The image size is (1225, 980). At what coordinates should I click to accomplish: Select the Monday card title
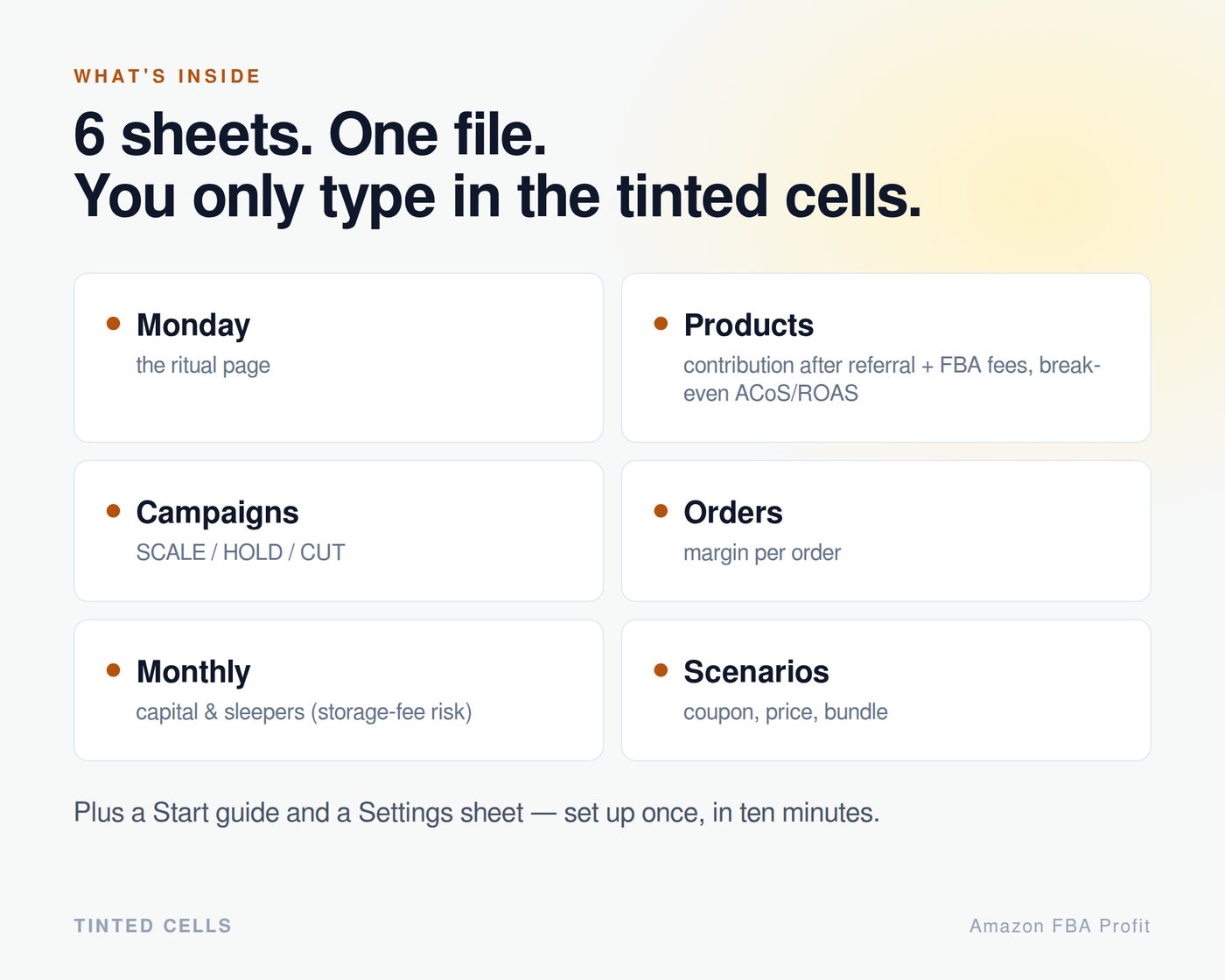pos(193,325)
